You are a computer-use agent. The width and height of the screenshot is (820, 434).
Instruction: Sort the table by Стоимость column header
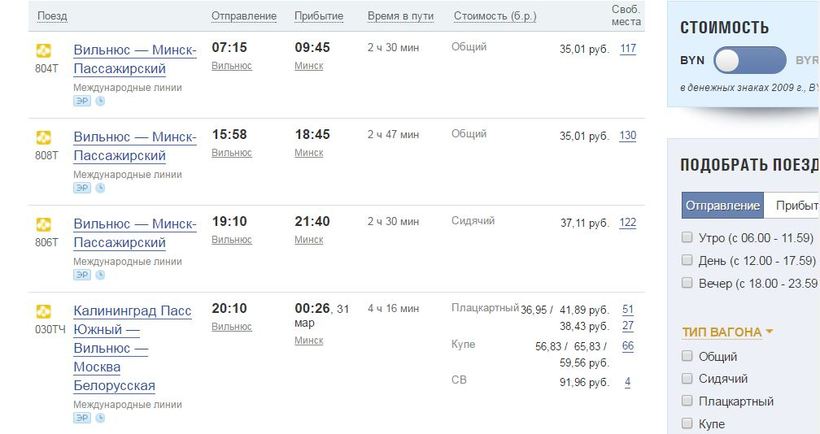[x=494, y=16]
